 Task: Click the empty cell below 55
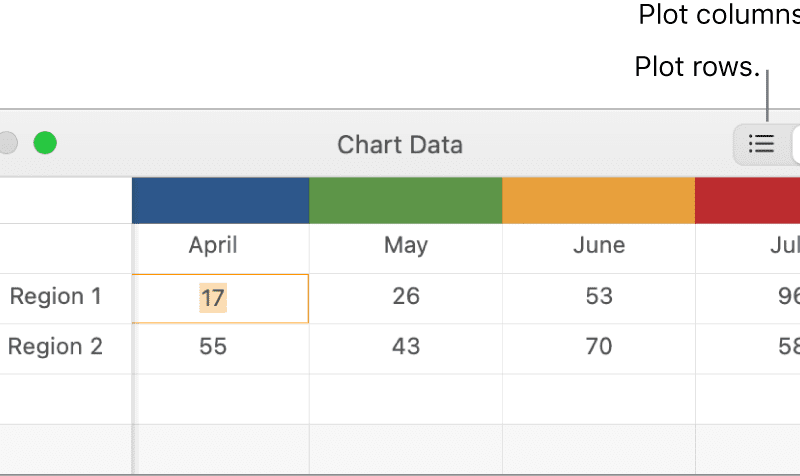click(220, 399)
